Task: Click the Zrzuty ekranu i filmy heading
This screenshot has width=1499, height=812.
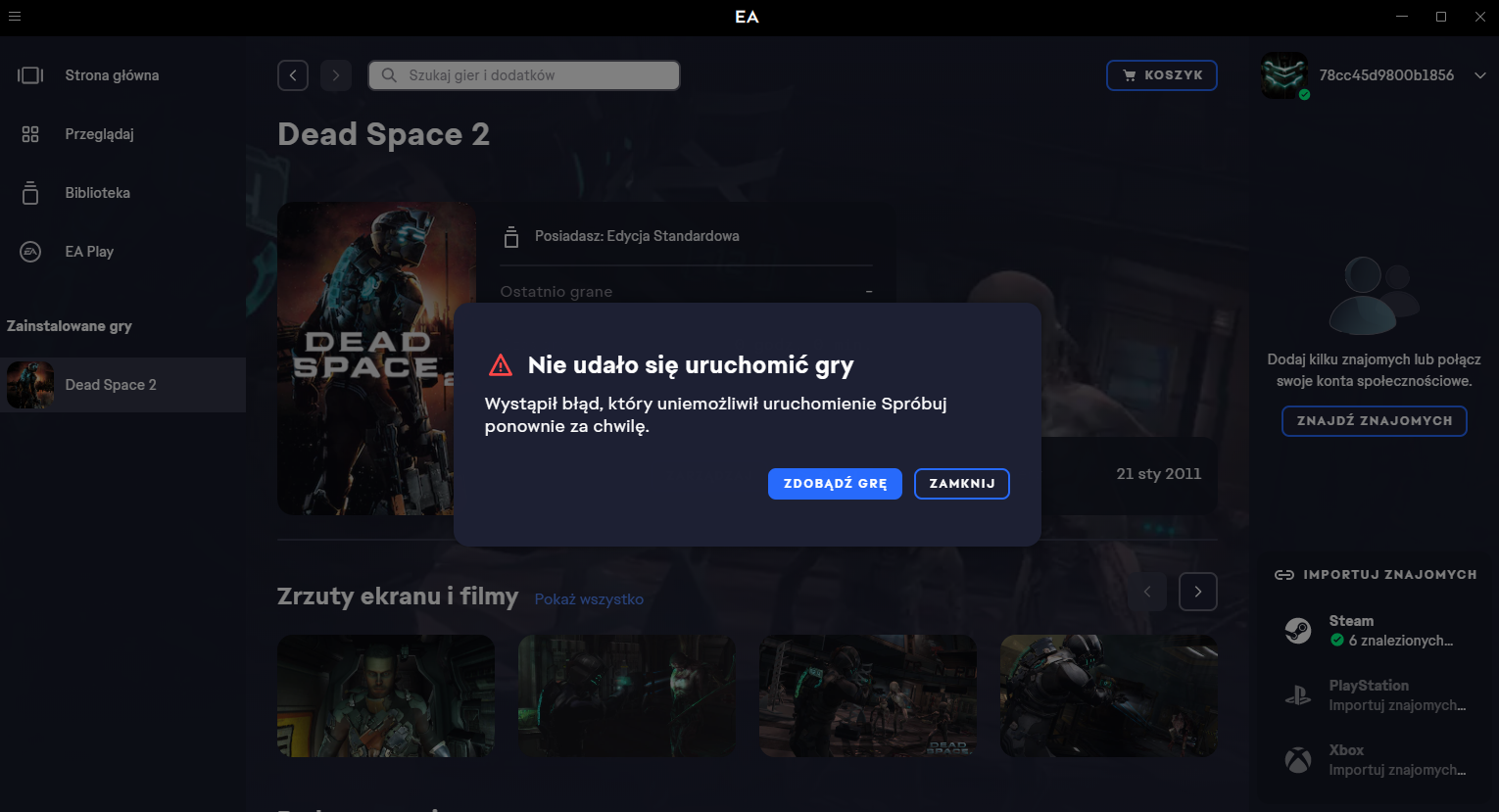Action: (x=398, y=597)
